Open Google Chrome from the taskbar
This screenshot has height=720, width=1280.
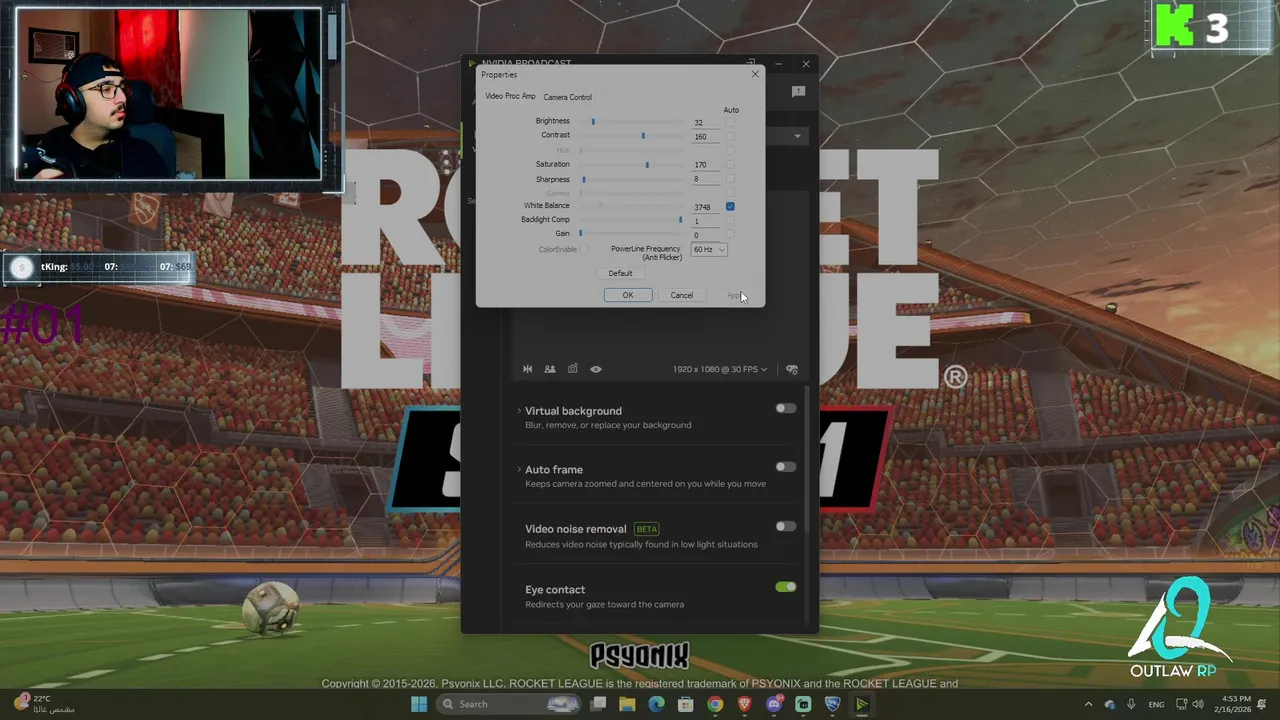[715, 704]
